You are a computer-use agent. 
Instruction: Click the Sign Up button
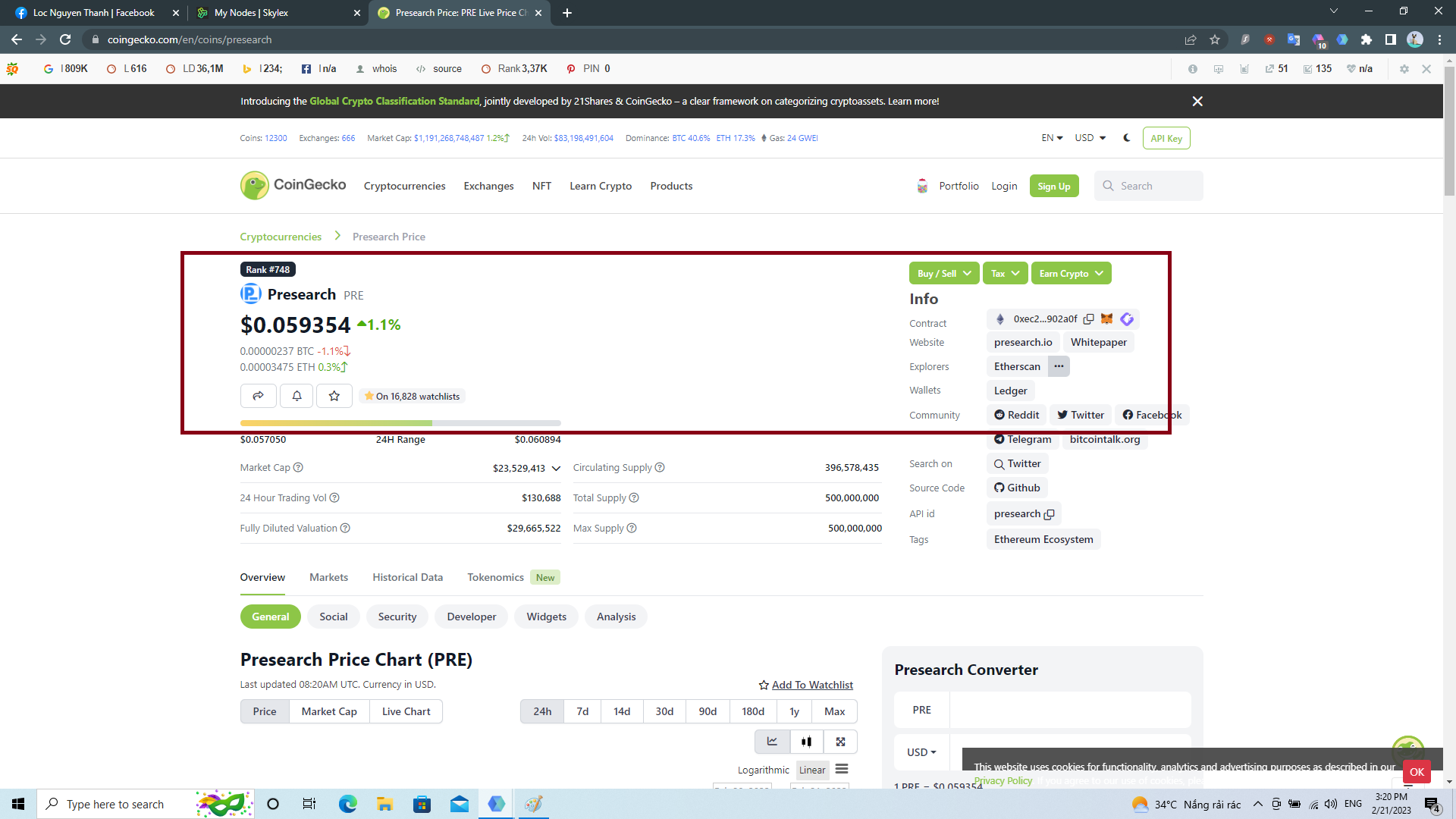(1053, 186)
